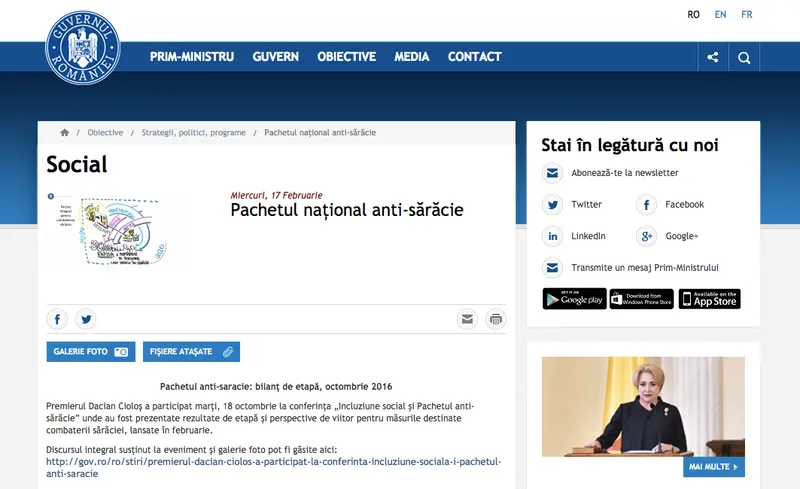Click the GALERIE FOTO button
The width and height of the screenshot is (800, 489).
tap(90, 352)
